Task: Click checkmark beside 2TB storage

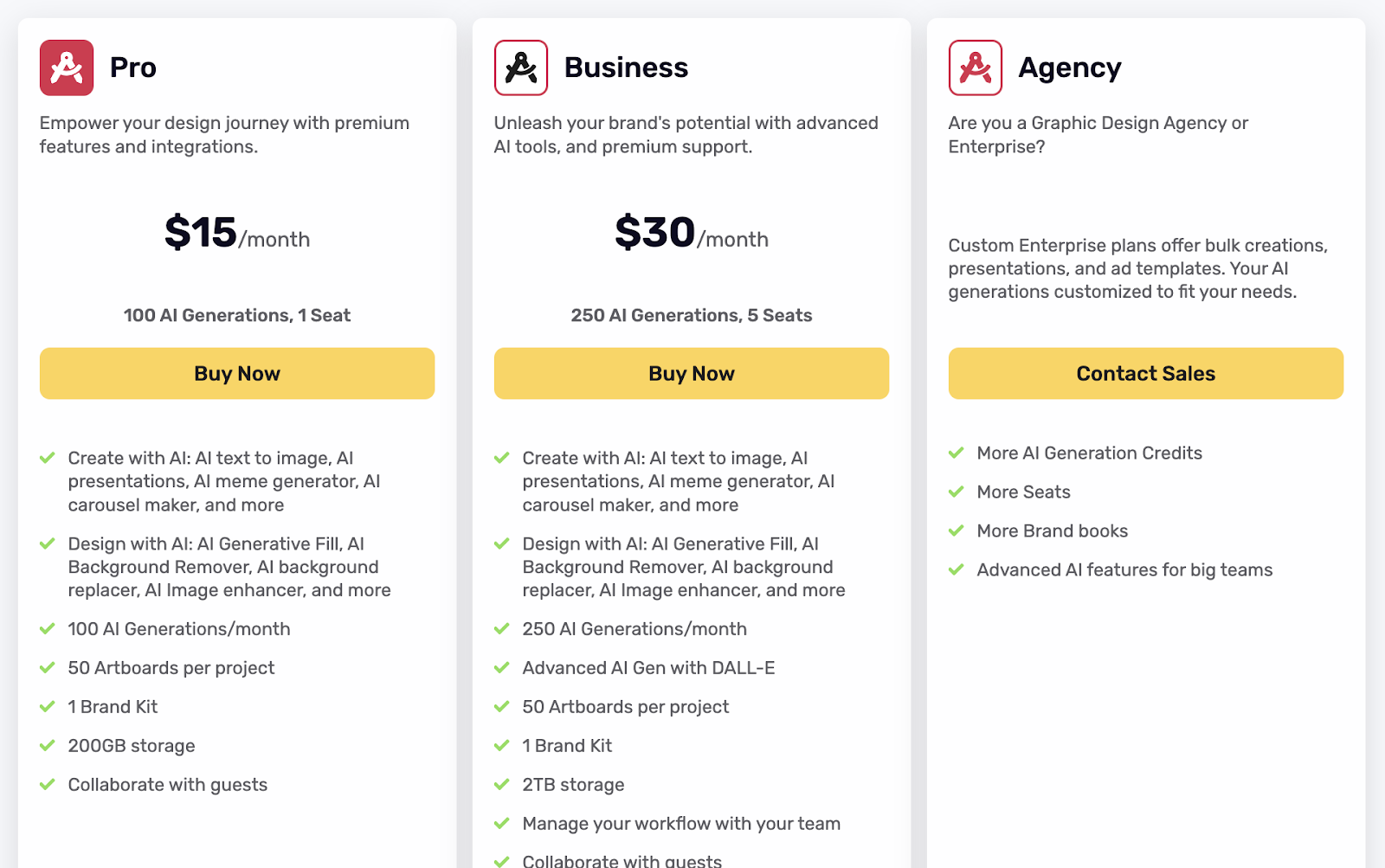Action: coord(502,784)
